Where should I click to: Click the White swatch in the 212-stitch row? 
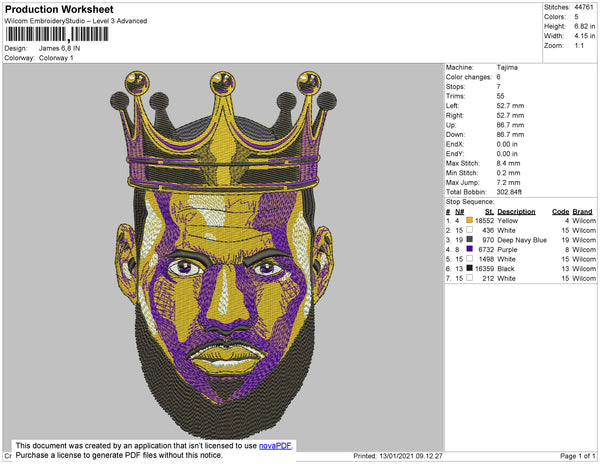point(470,278)
